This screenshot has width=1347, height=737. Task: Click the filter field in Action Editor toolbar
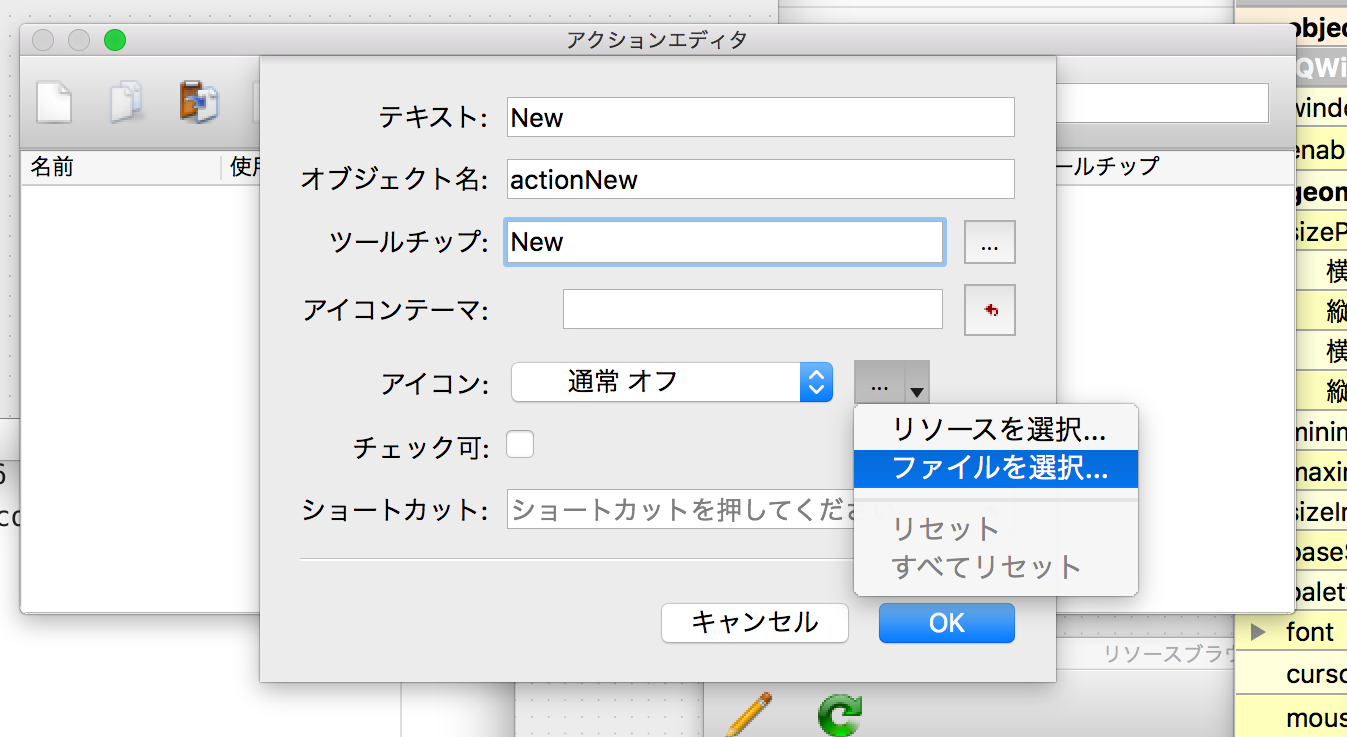tap(1161, 103)
